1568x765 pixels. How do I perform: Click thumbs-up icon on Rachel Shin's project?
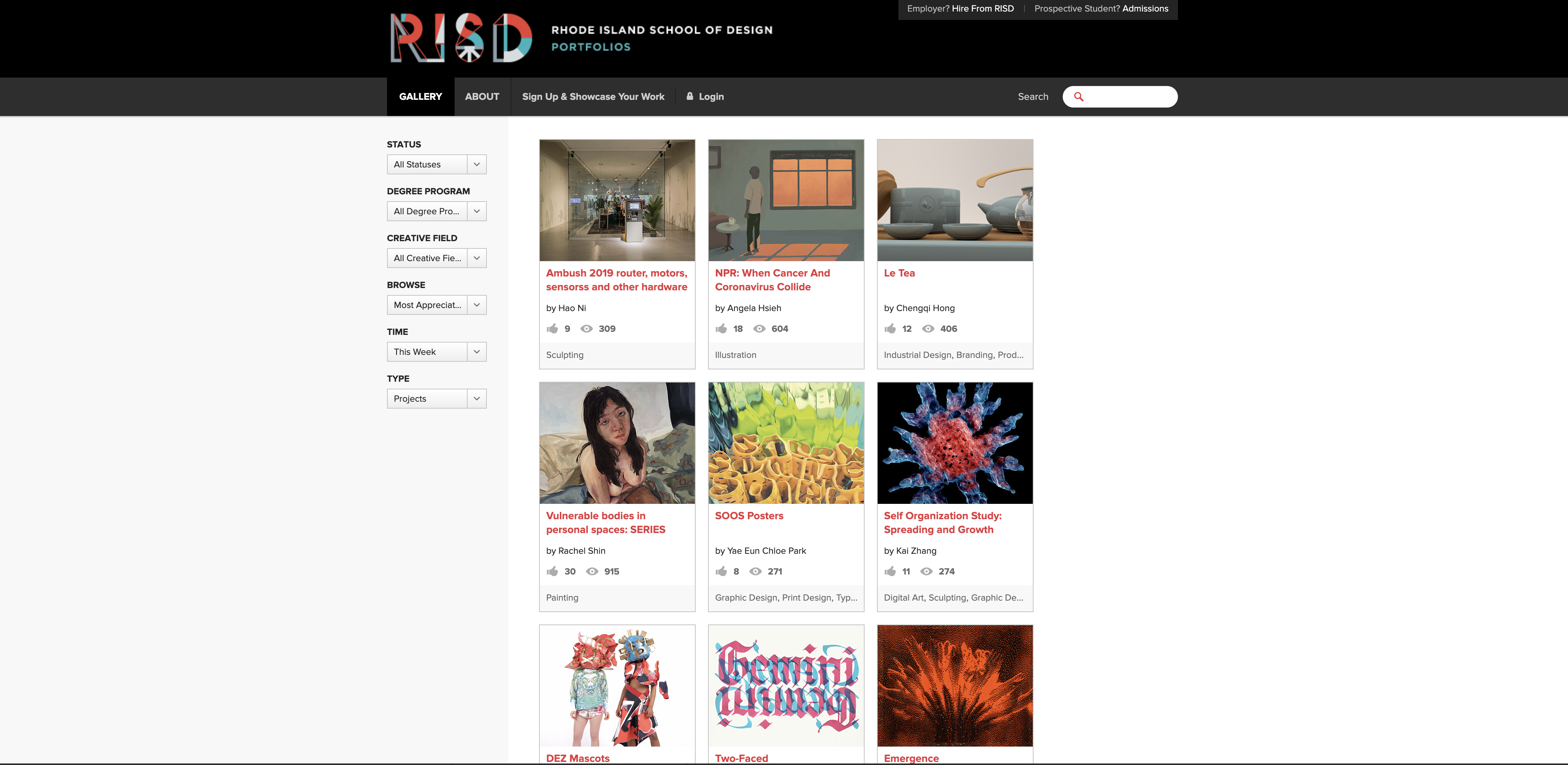[552, 571]
